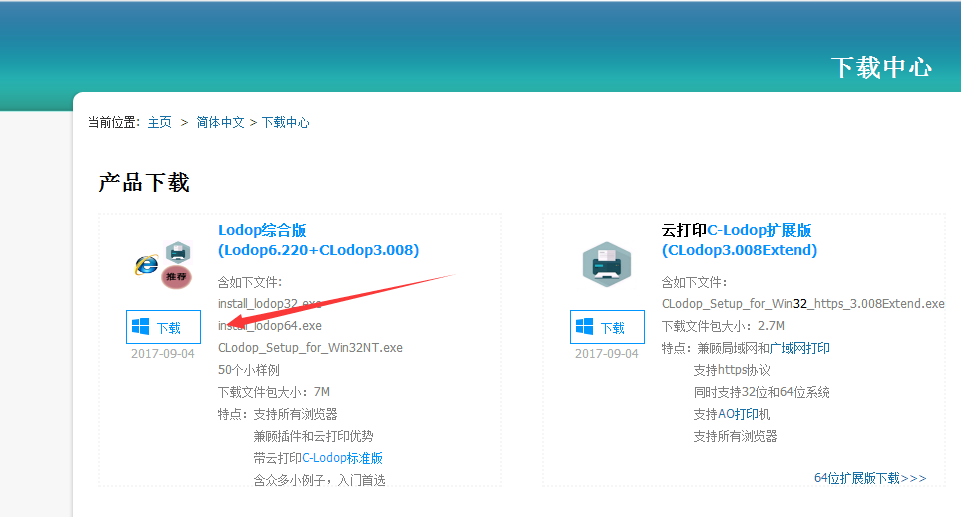Click 64位扩展版下载>>> link

[870, 478]
